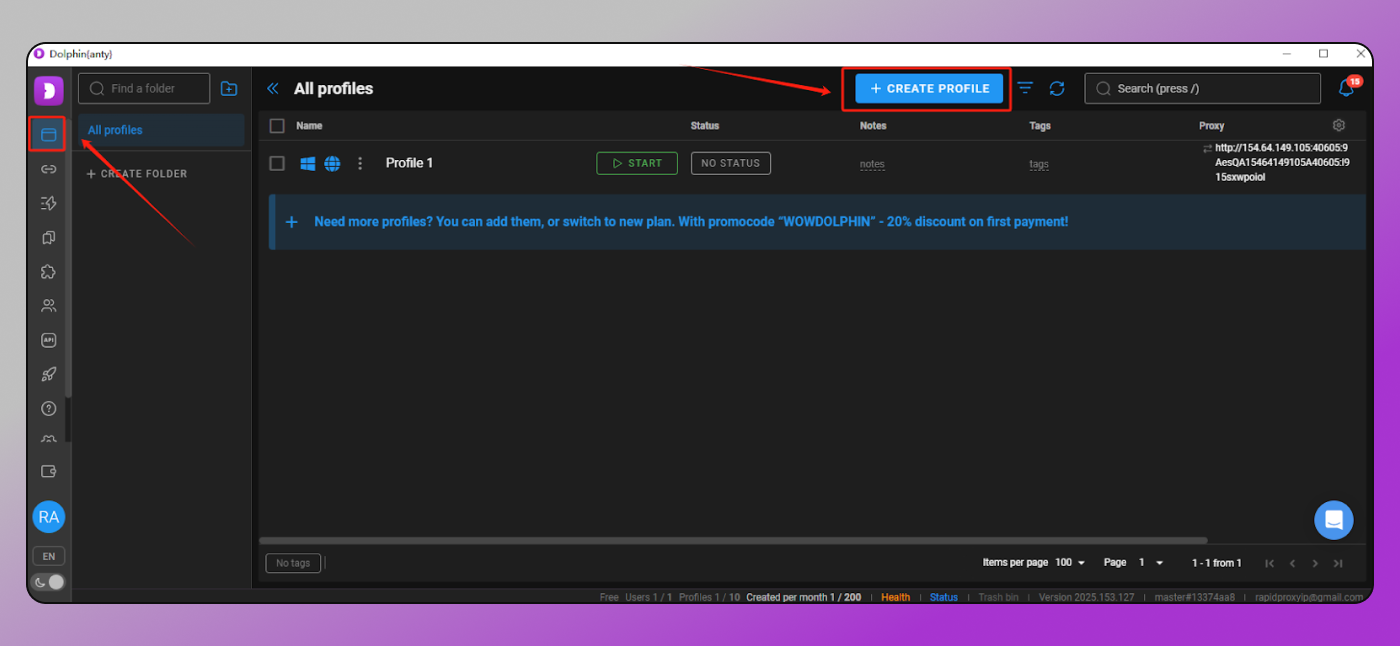1400x646 pixels.
Task: Refresh the profiles list
Action: pyautogui.click(x=1057, y=89)
